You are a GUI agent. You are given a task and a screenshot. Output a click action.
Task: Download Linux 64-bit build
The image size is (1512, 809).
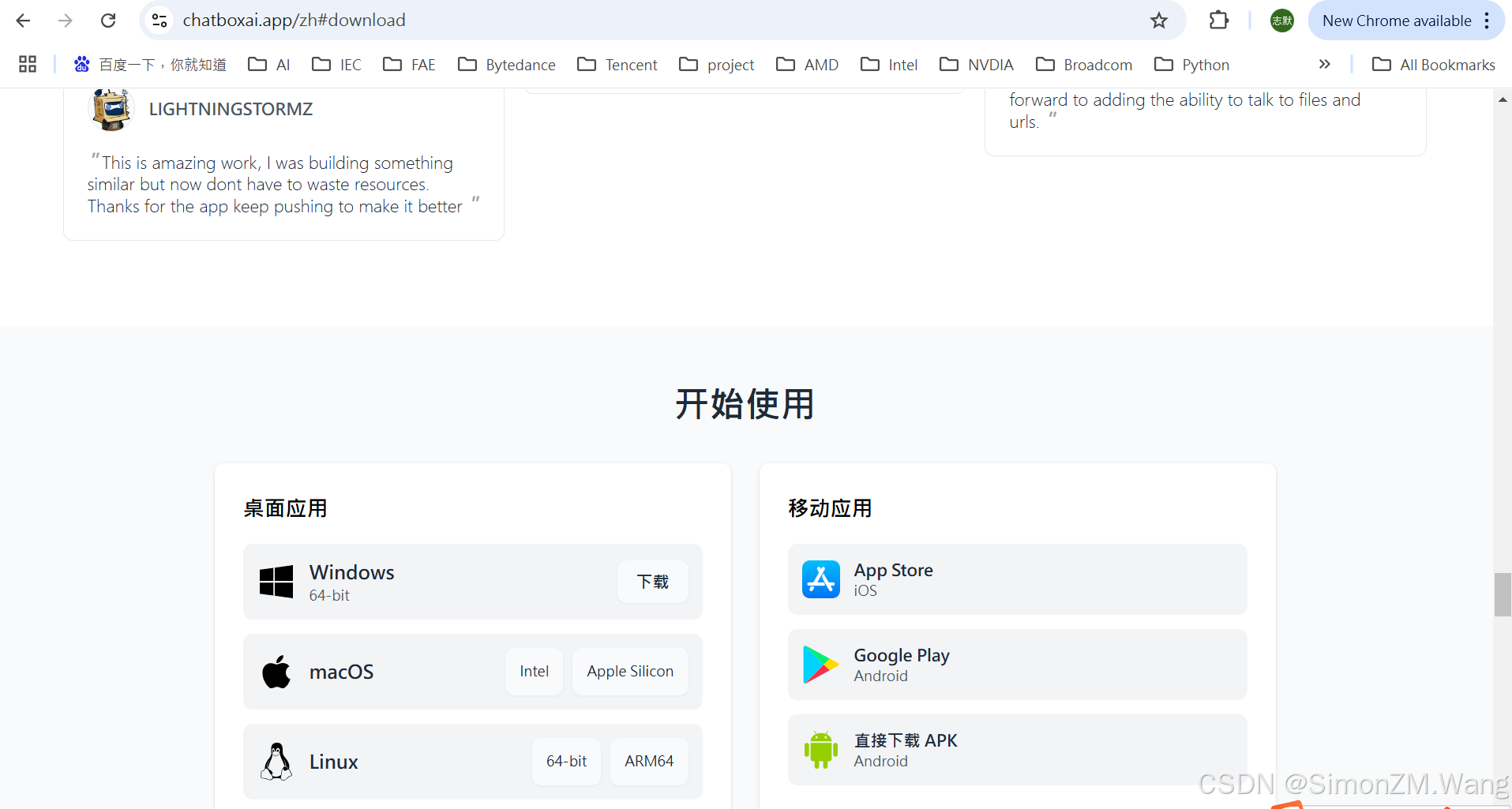point(566,762)
